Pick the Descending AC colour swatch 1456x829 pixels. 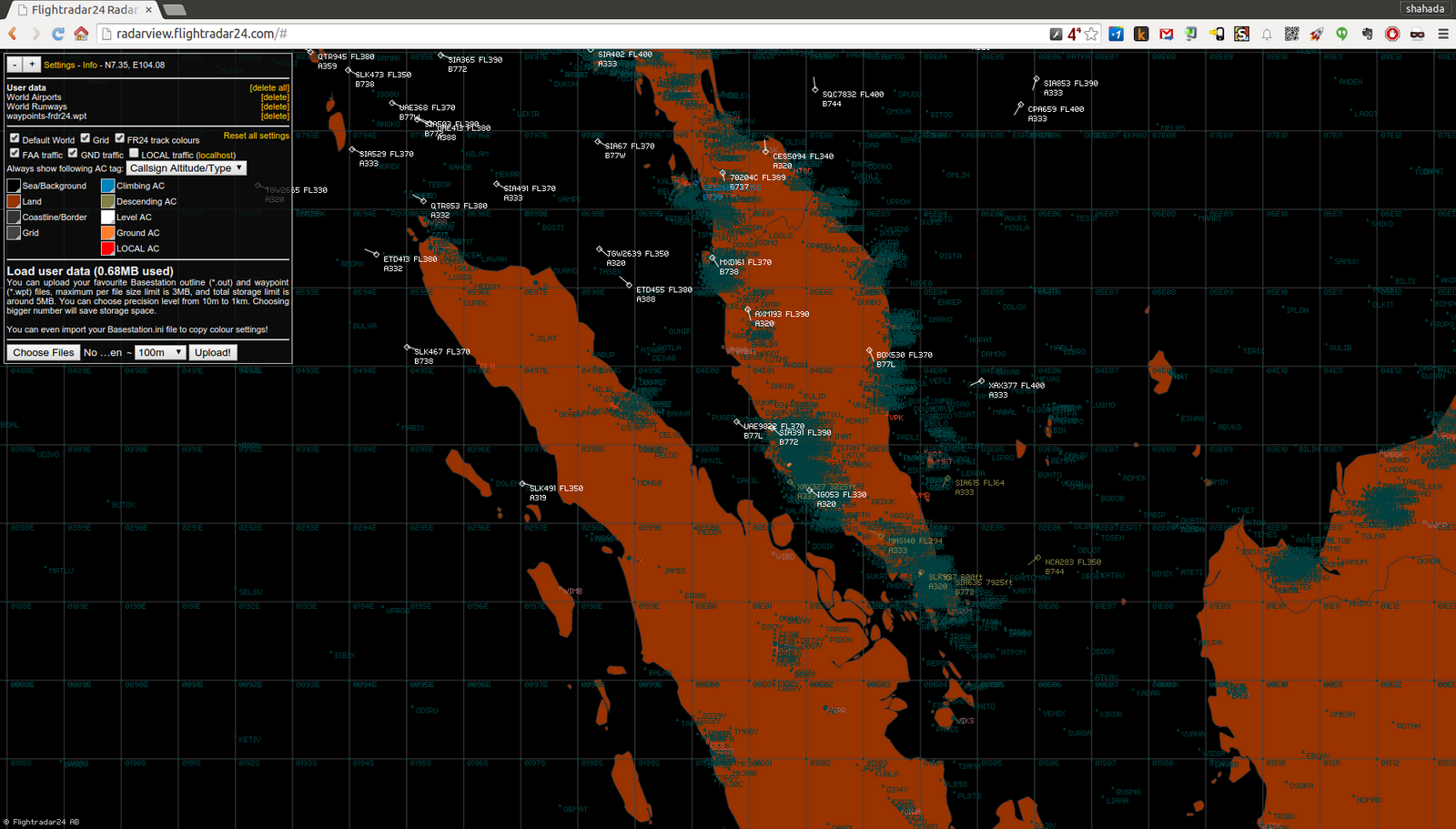click(x=107, y=201)
